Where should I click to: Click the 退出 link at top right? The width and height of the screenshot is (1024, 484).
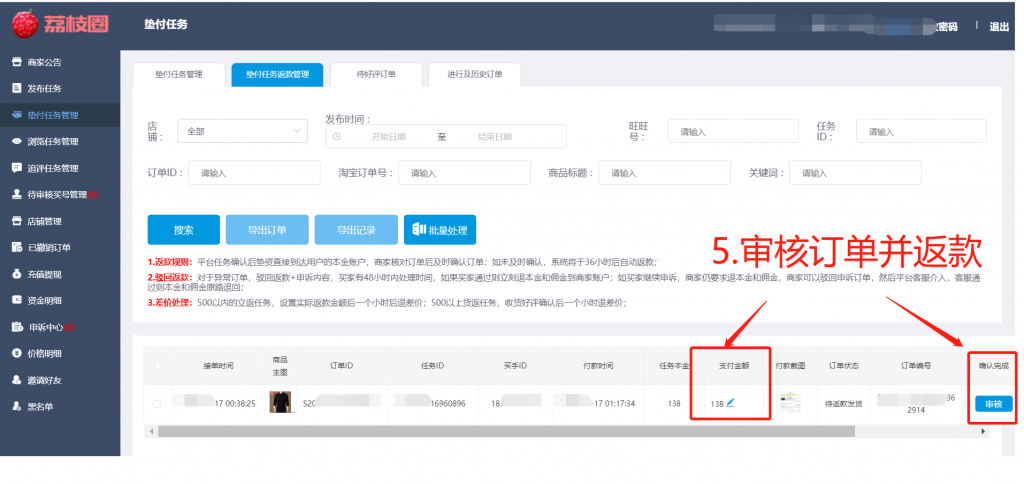[x=999, y=27]
